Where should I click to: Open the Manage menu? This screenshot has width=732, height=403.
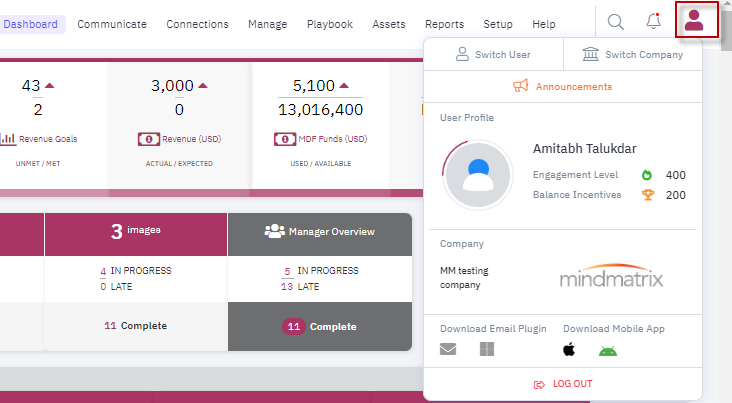click(267, 24)
